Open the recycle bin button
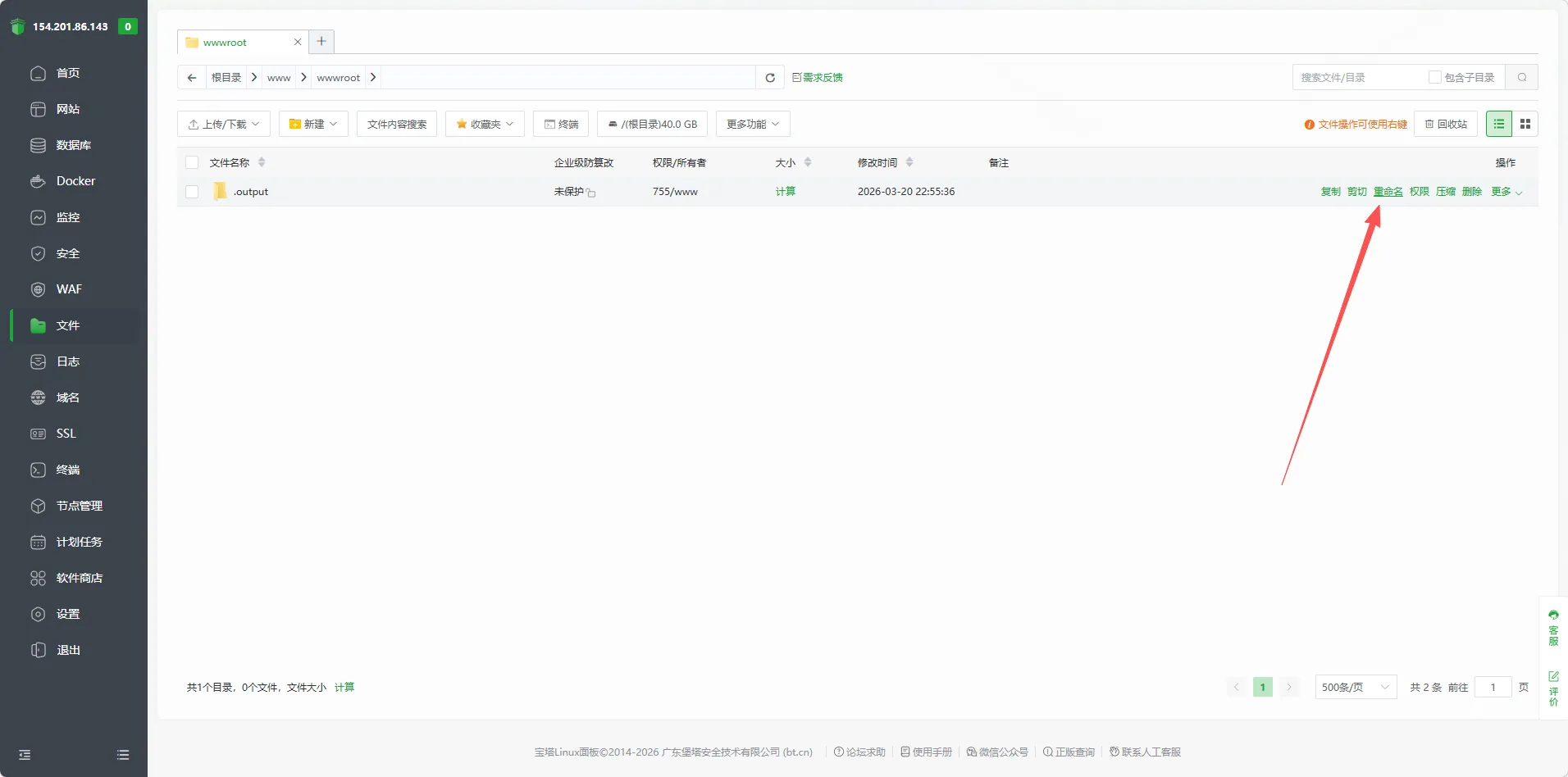The width and height of the screenshot is (1568, 777). pos(1445,124)
